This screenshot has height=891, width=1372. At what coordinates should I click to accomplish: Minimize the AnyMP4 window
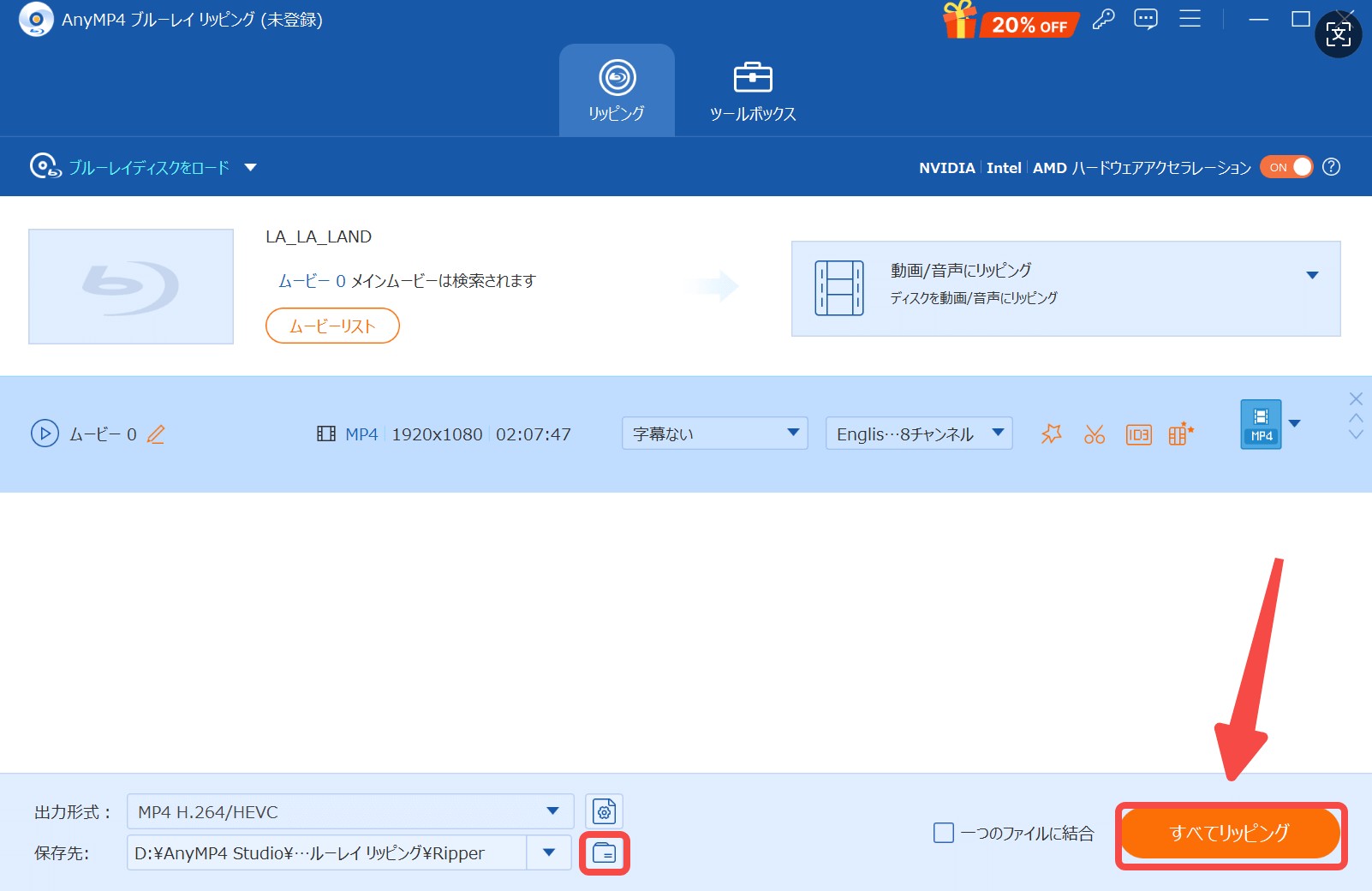coord(1258,19)
